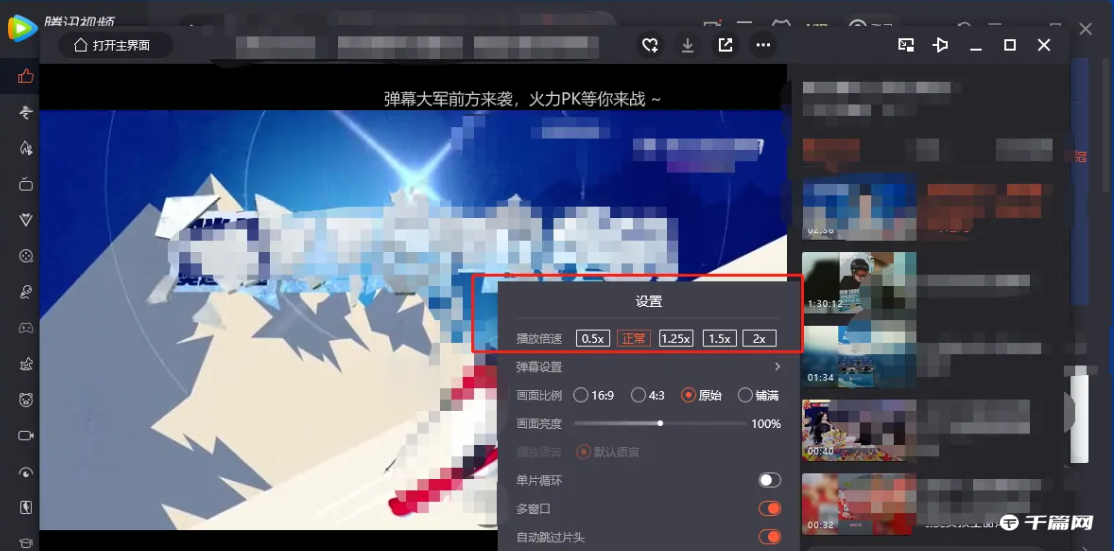Toggle 单片循环 single loop switch
1114x551 pixels.
[x=769, y=481]
